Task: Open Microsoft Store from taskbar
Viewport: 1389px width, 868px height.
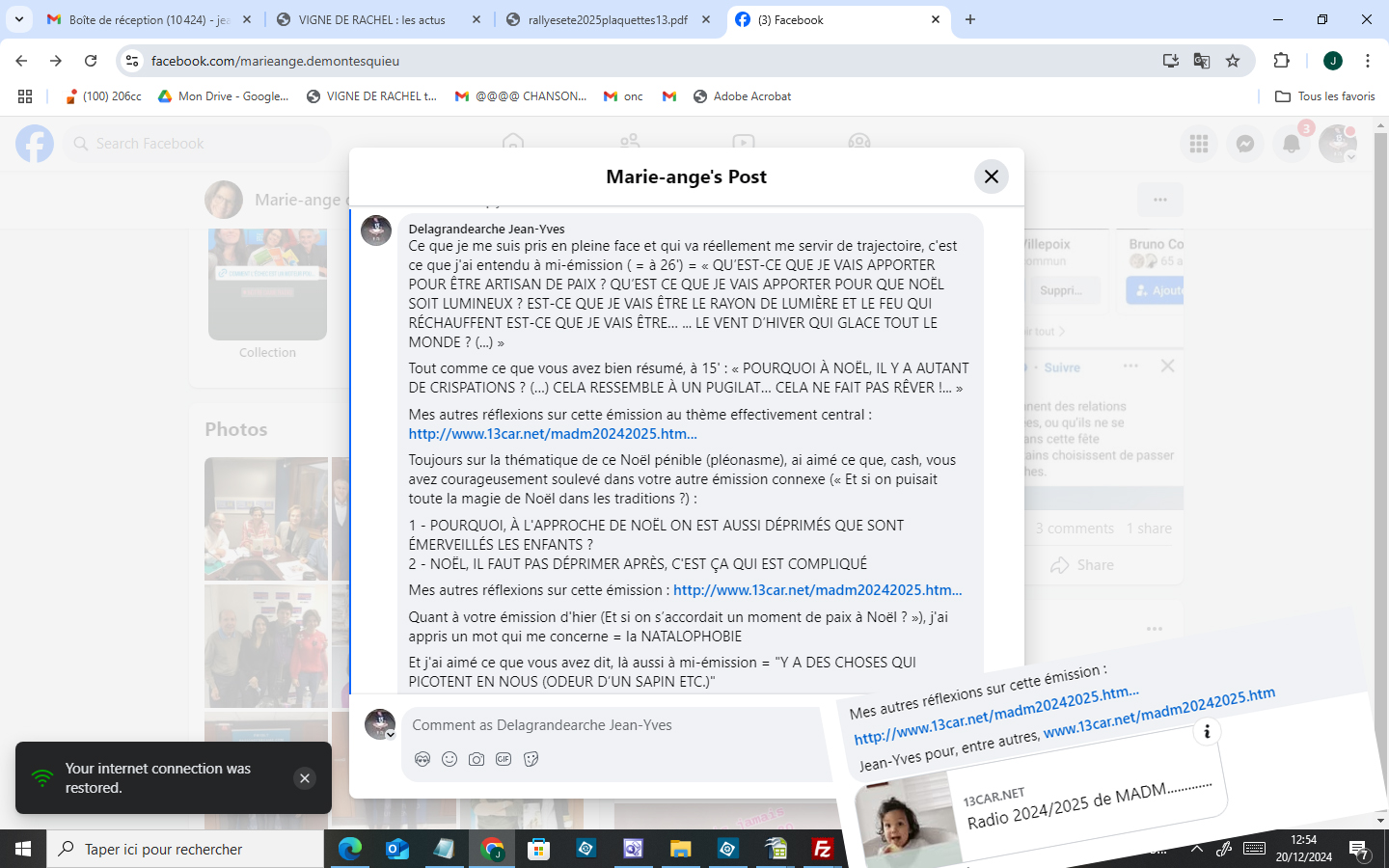Action: (539, 849)
